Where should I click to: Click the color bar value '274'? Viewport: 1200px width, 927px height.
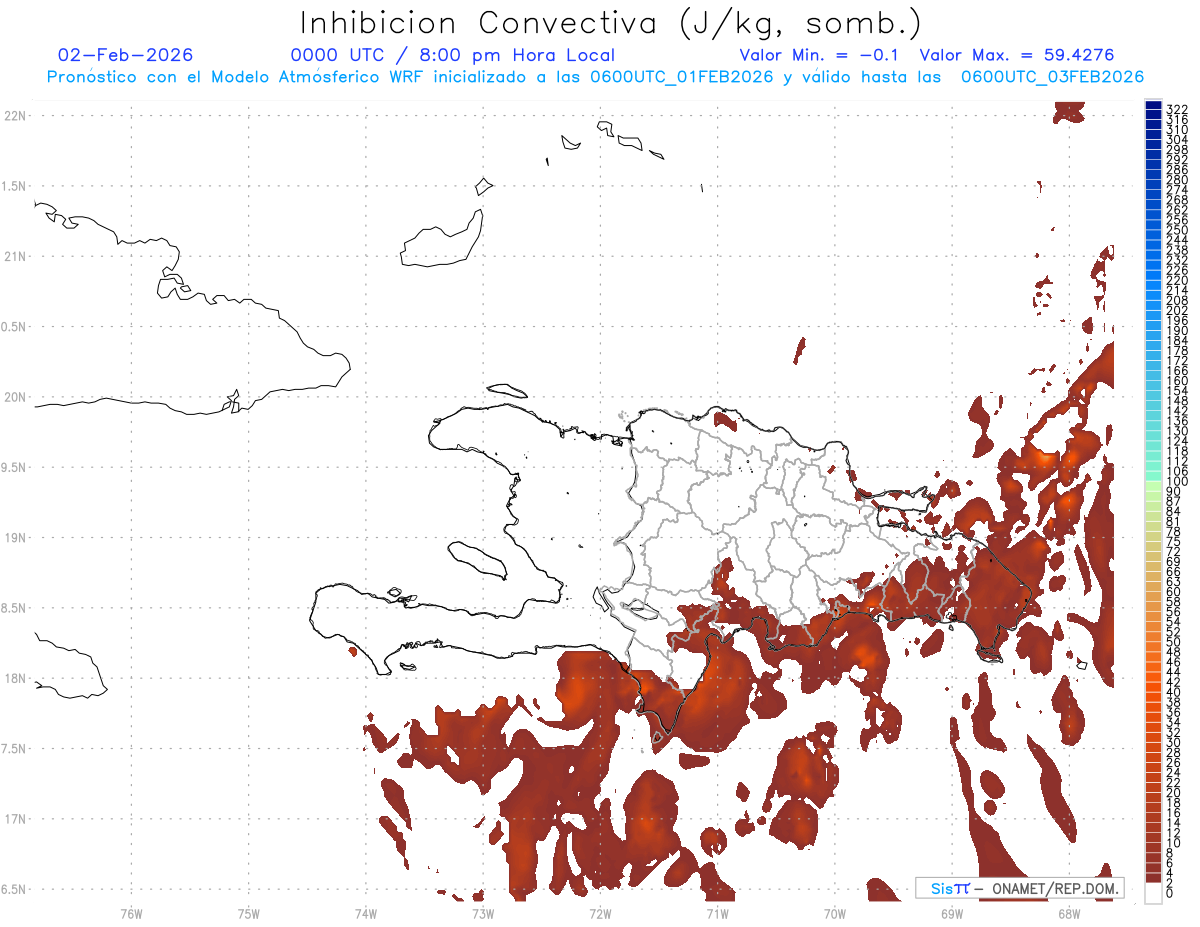tap(1177, 189)
